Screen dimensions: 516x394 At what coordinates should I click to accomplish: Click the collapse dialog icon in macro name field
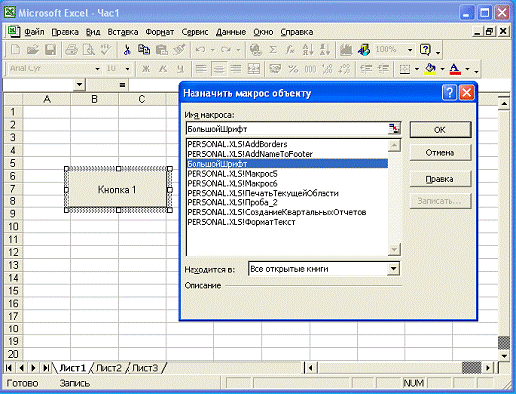(394, 129)
